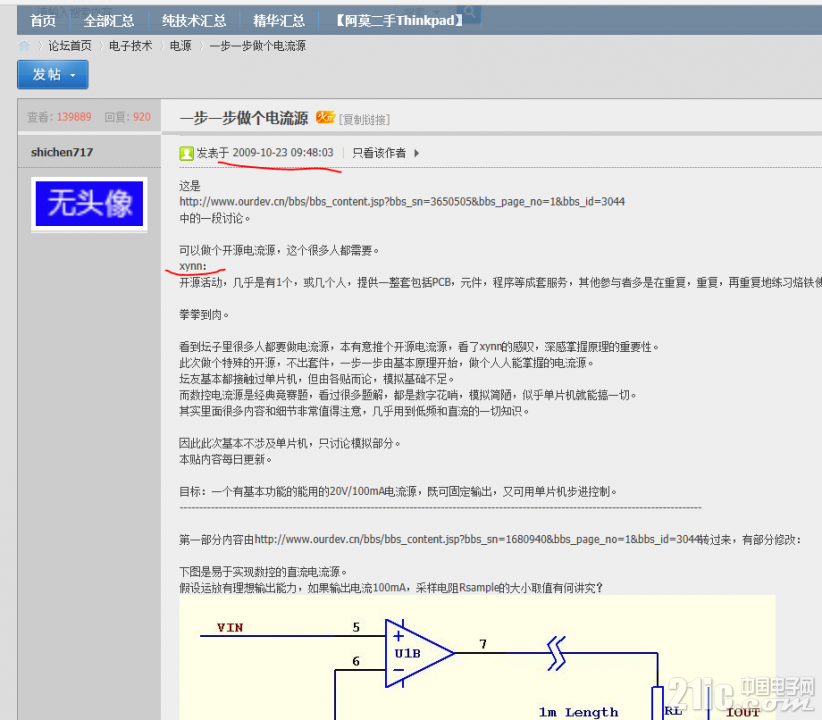Screen dimensions: 822x720
Task: Click the line 本贴内容每日更新。
Action: click(x=226, y=460)
